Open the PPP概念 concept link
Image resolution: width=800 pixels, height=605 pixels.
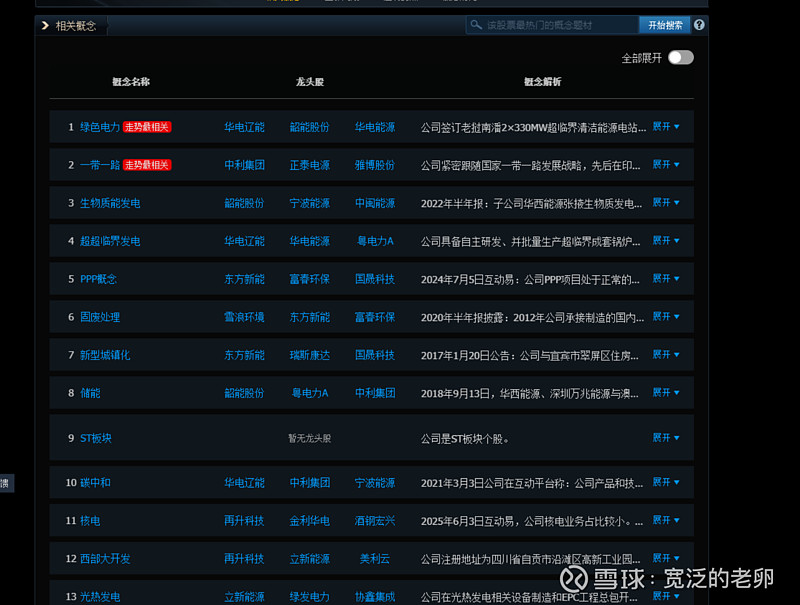pos(98,279)
